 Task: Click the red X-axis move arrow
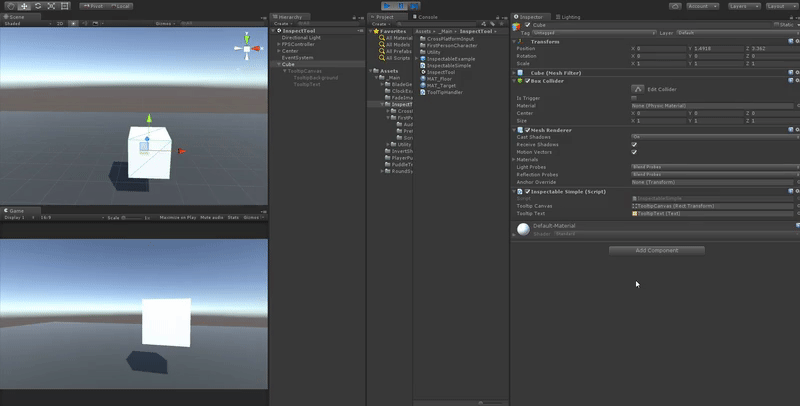181,151
